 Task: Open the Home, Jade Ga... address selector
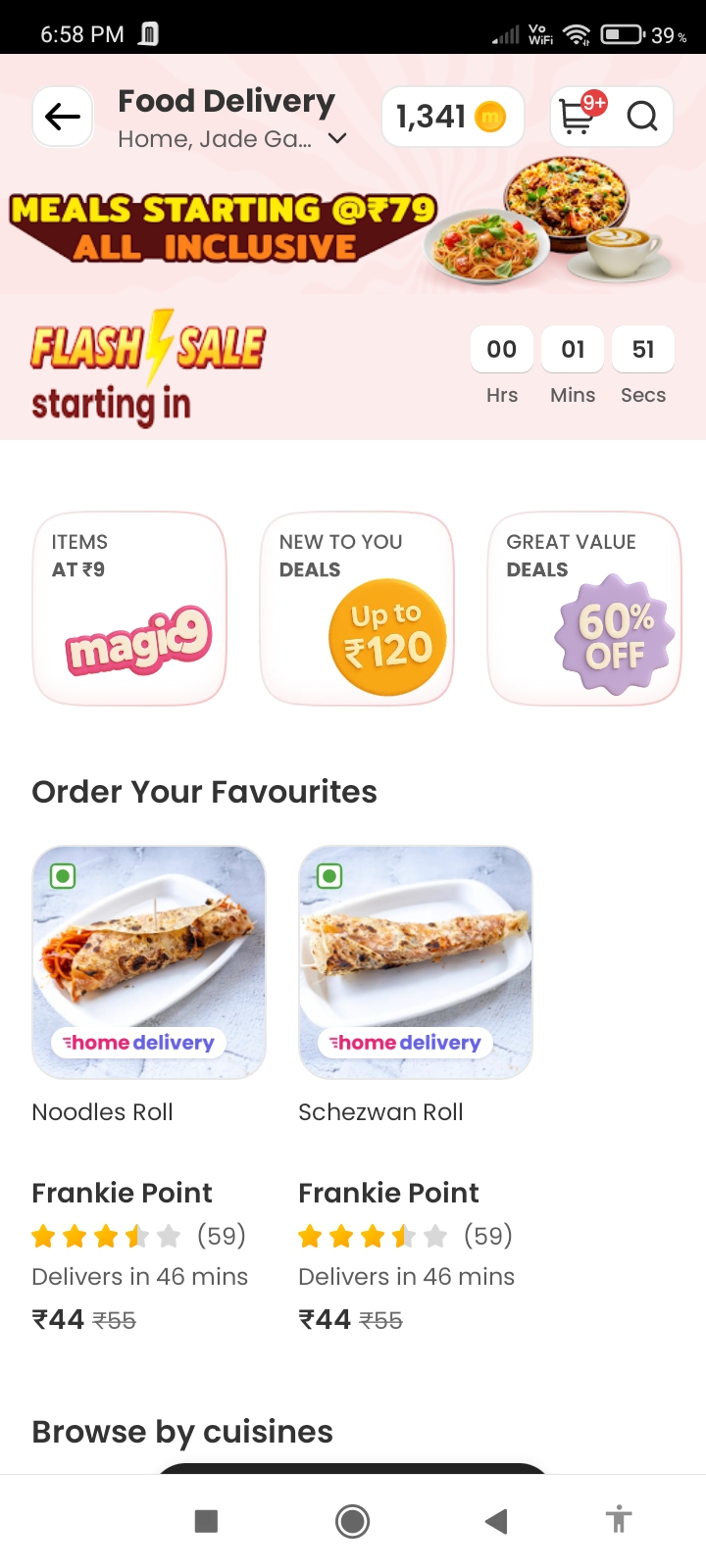coord(232,139)
